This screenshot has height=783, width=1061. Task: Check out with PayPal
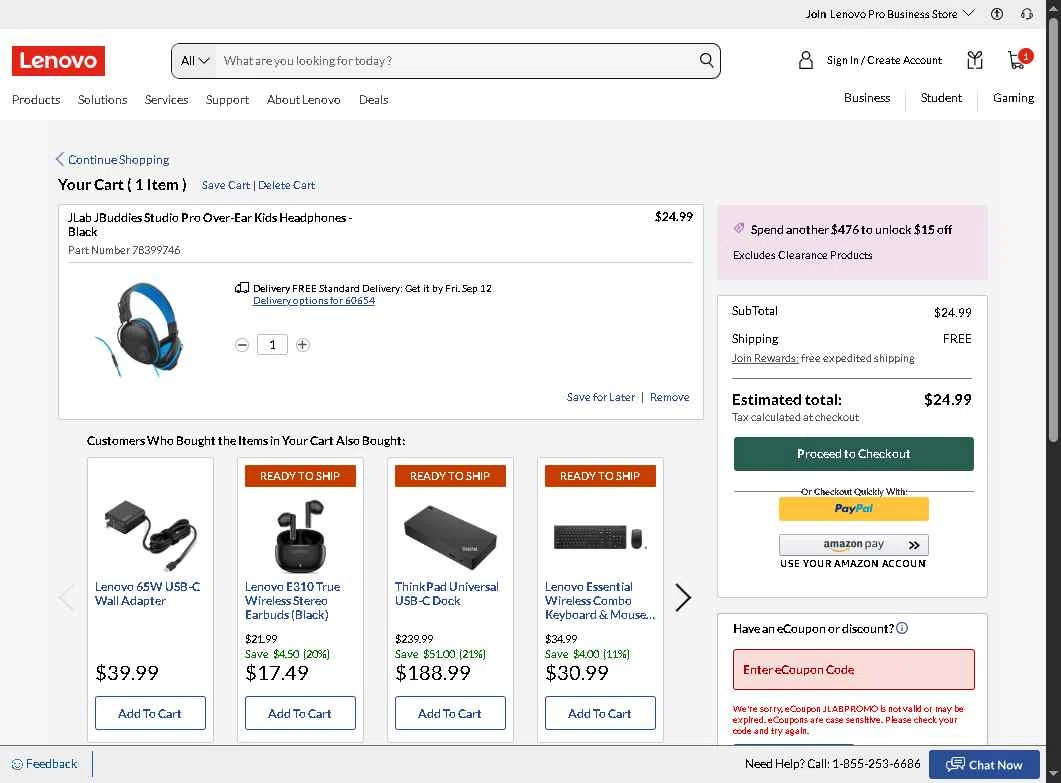(853, 508)
